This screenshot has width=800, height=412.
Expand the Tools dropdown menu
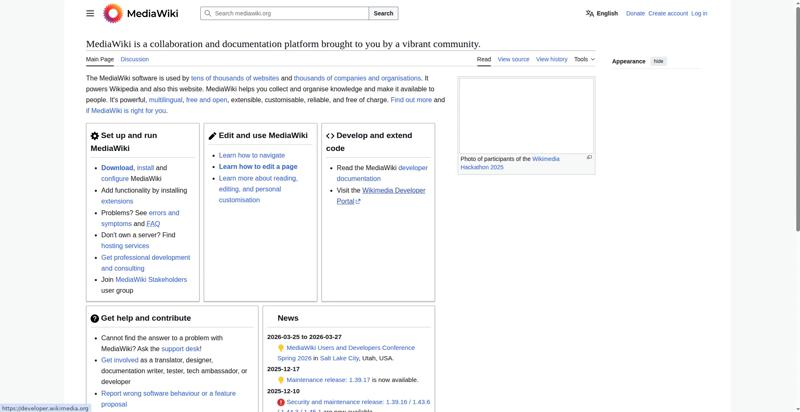(x=584, y=59)
